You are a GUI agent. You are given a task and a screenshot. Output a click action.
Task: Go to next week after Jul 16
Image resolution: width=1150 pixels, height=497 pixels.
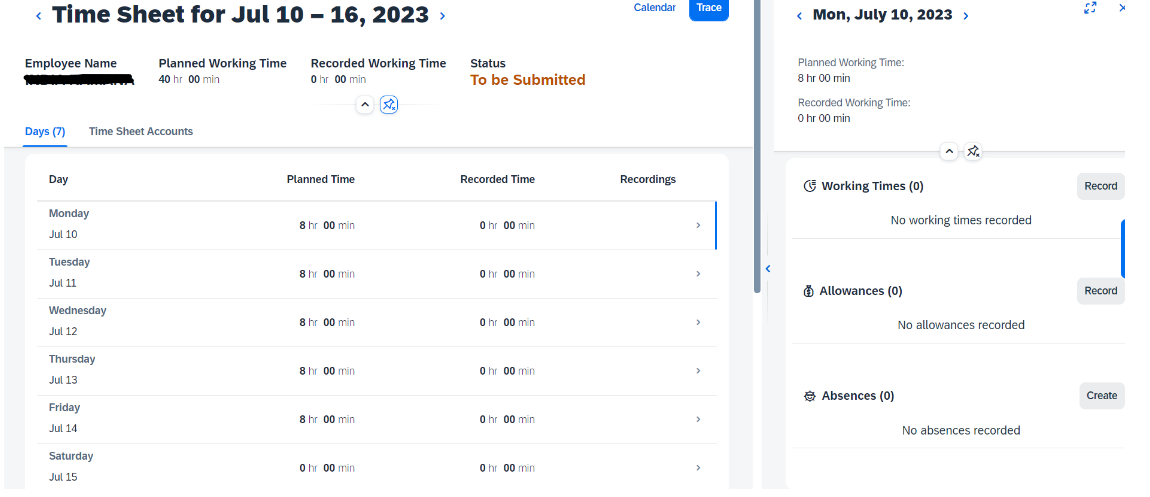point(442,15)
